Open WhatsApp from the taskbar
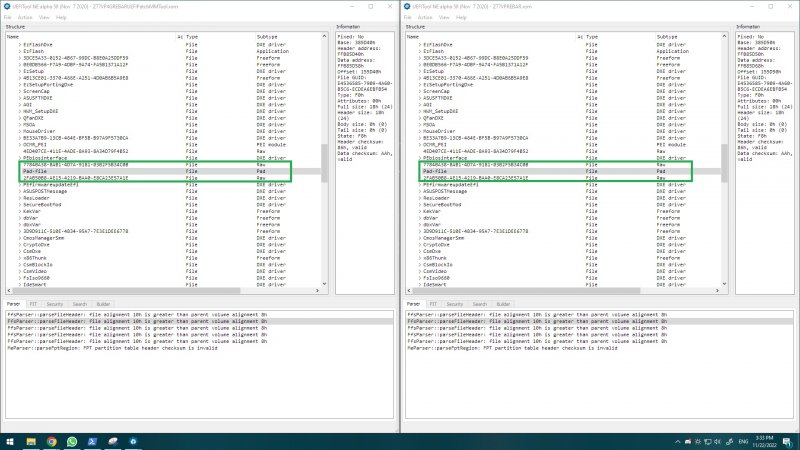 (72, 441)
